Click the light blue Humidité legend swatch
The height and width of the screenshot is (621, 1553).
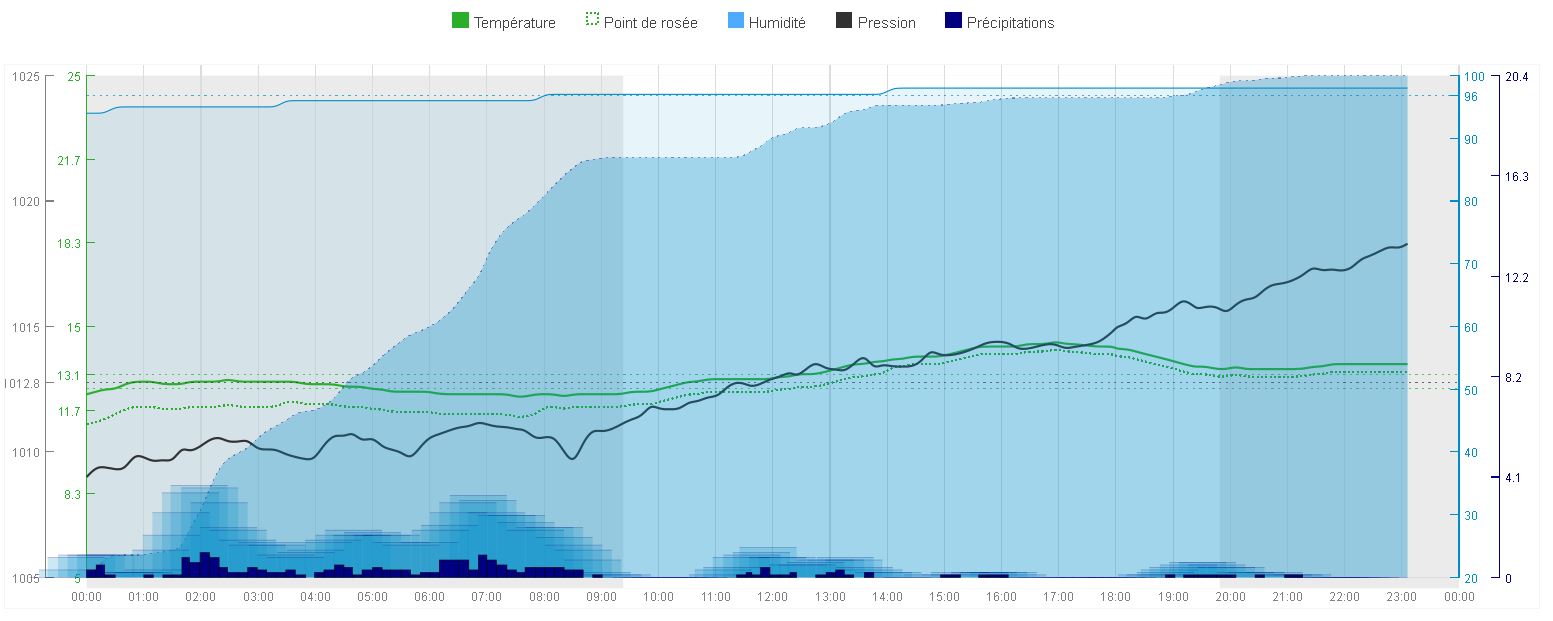point(736,22)
